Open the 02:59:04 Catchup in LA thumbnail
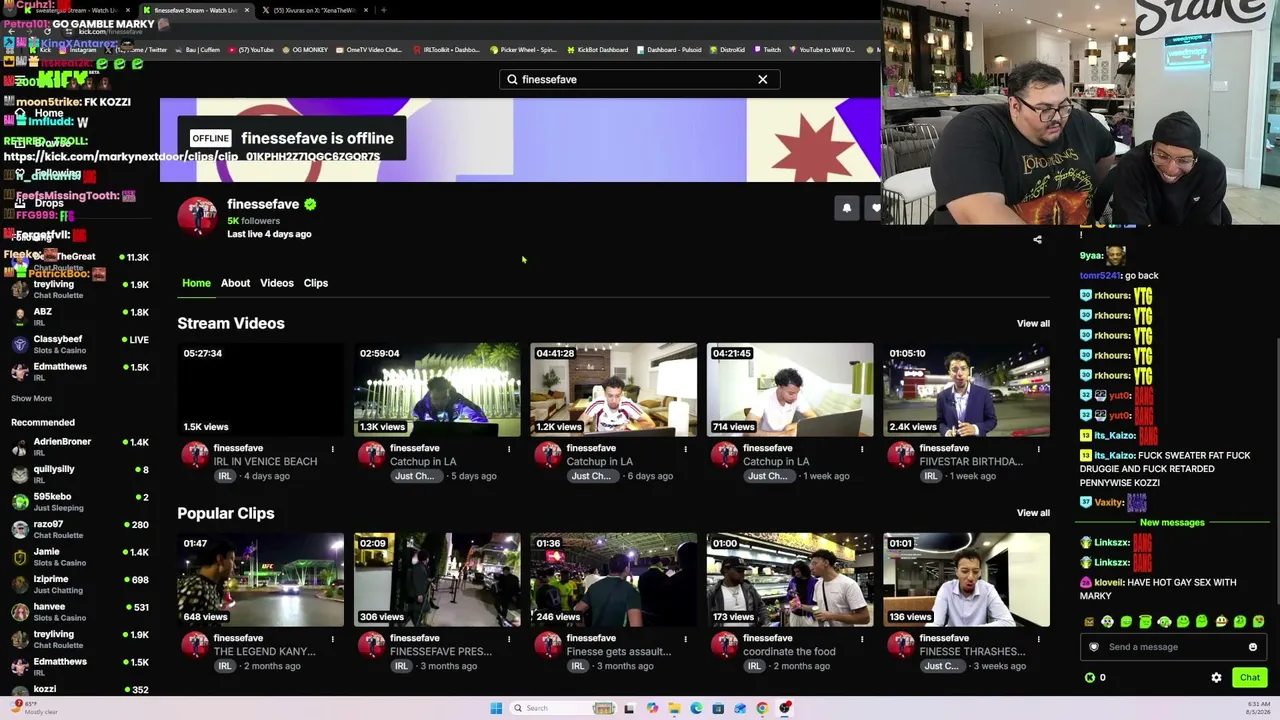 pyautogui.click(x=437, y=390)
